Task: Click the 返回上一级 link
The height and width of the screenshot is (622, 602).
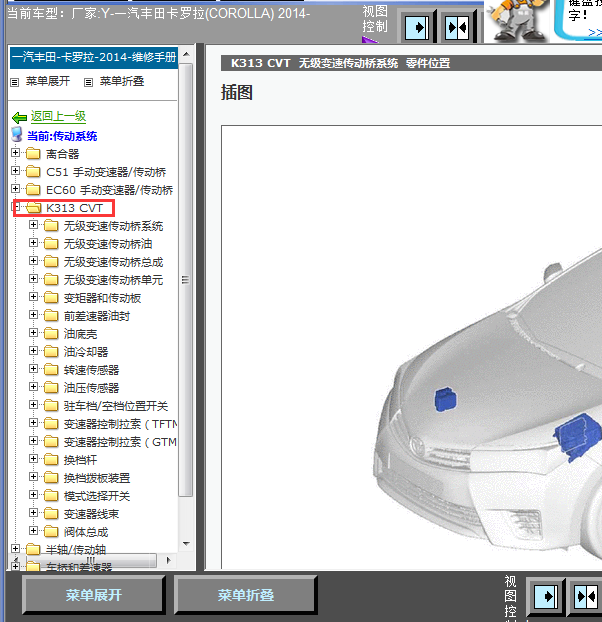Action: pyautogui.click(x=58, y=116)
